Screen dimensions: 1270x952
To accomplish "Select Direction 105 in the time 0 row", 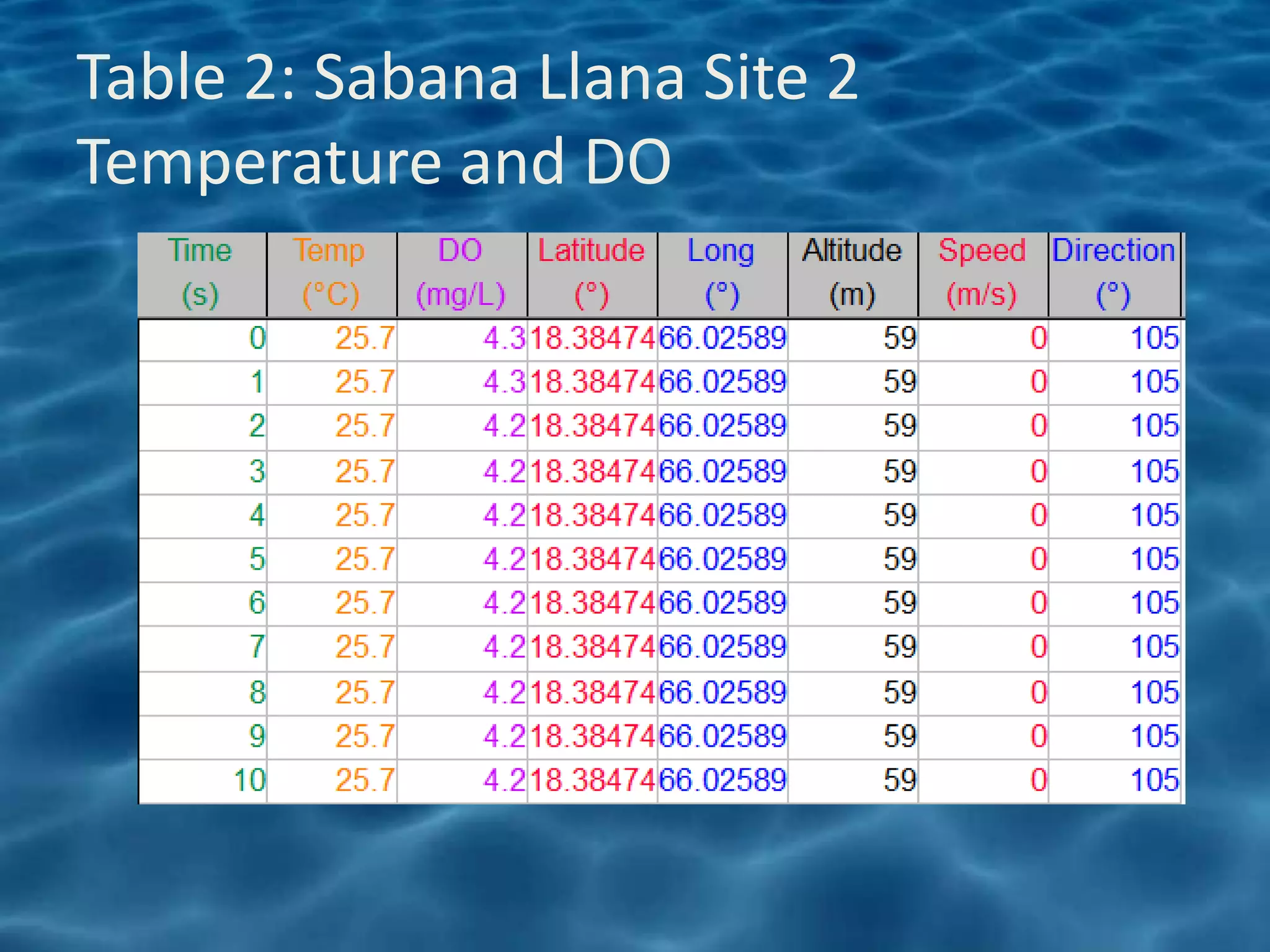I will coord(1114,340).
